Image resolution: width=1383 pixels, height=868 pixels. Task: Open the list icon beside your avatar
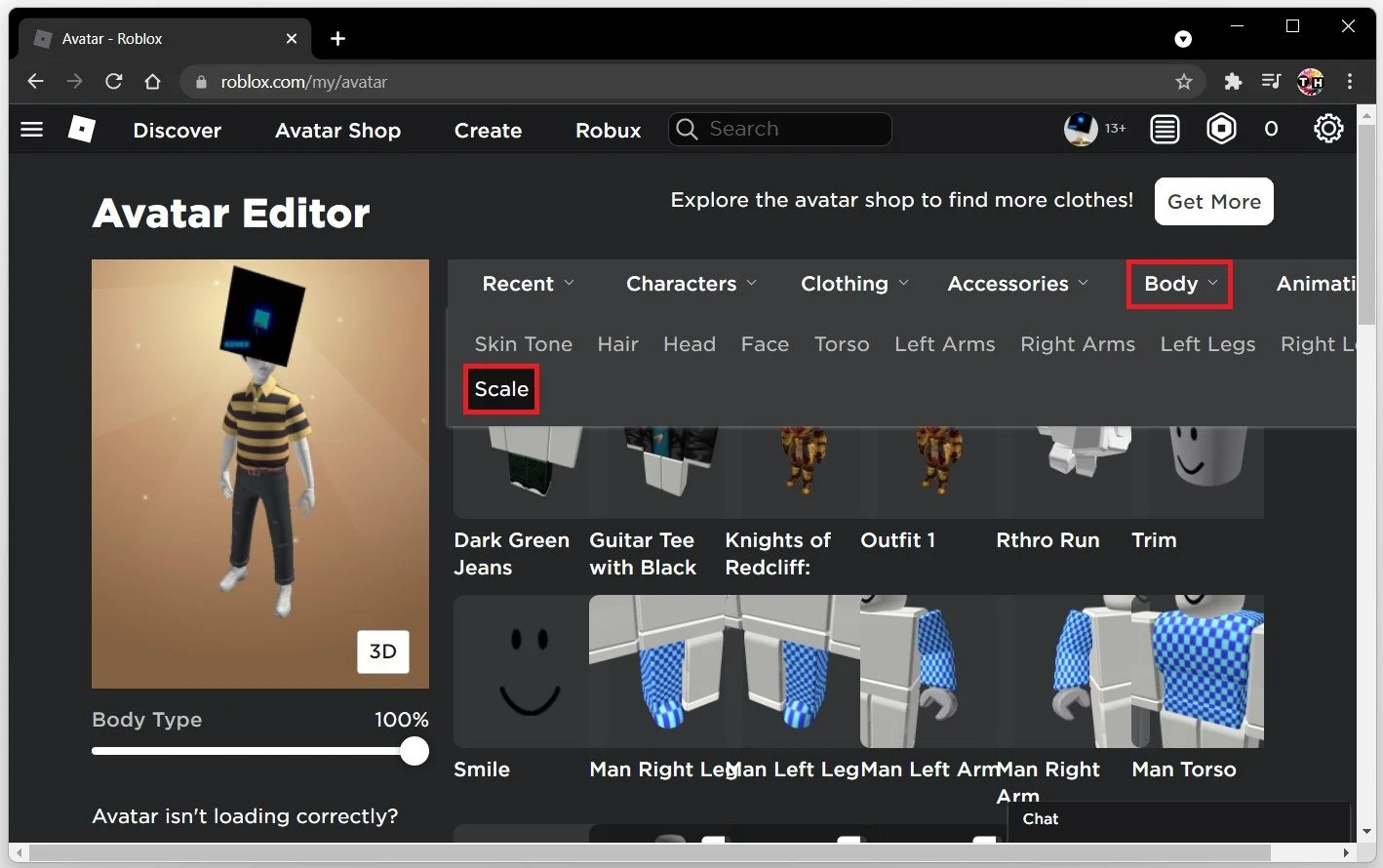point(1165,128)
